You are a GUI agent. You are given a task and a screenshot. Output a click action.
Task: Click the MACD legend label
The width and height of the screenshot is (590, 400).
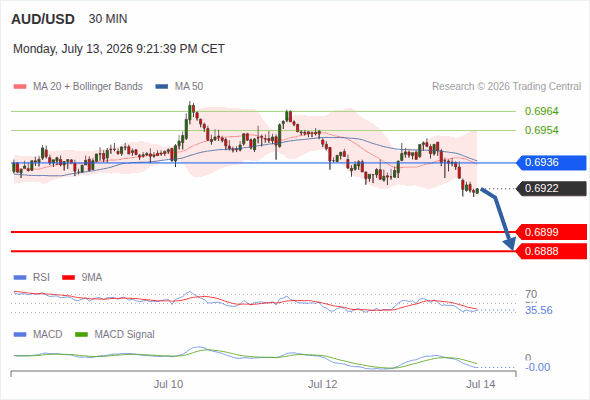click(48, 335)
